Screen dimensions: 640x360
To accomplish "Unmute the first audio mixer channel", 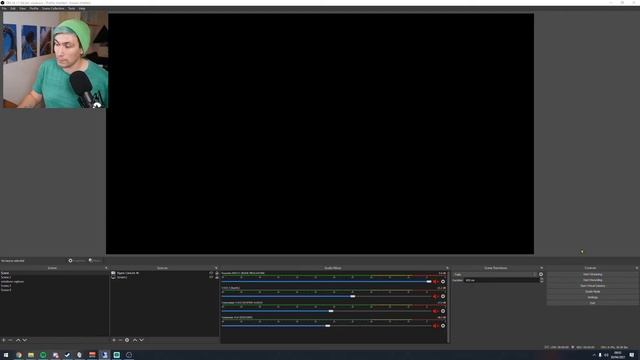I will (436, 282).
